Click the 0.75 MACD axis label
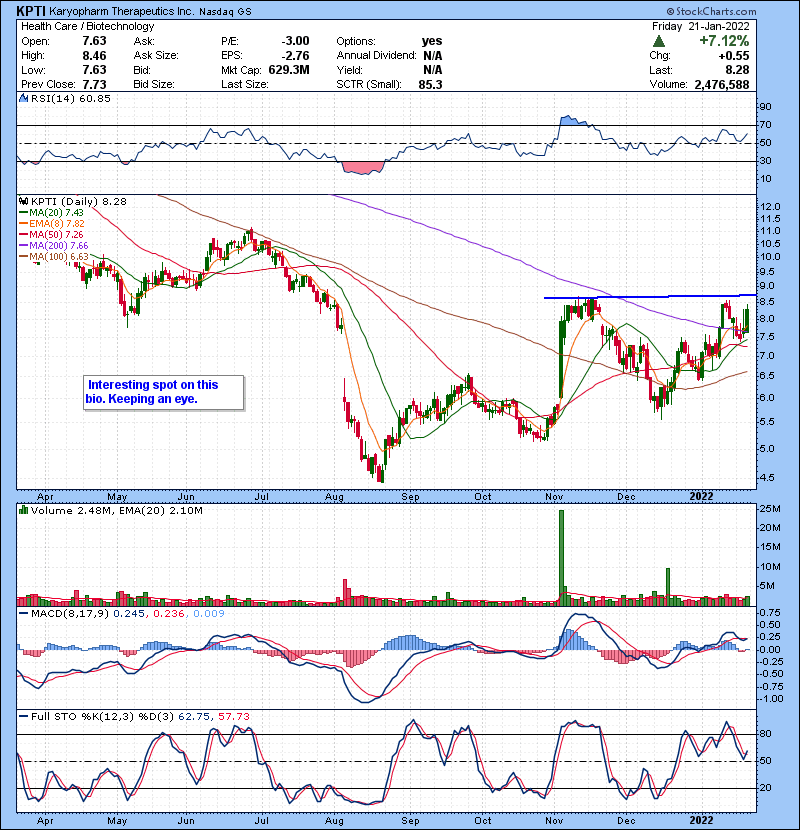The height and width of the screenshot is (830, 800). (772, 613)
